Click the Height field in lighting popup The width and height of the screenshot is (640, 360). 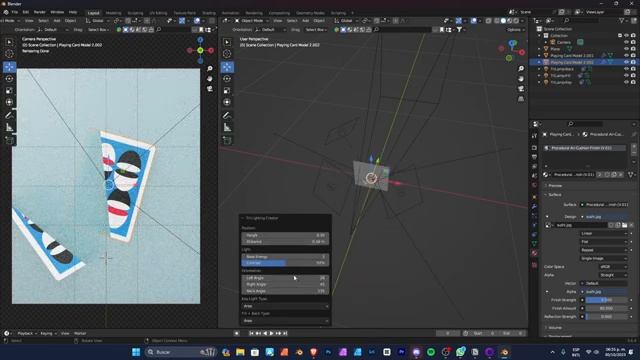pos(285,236)
